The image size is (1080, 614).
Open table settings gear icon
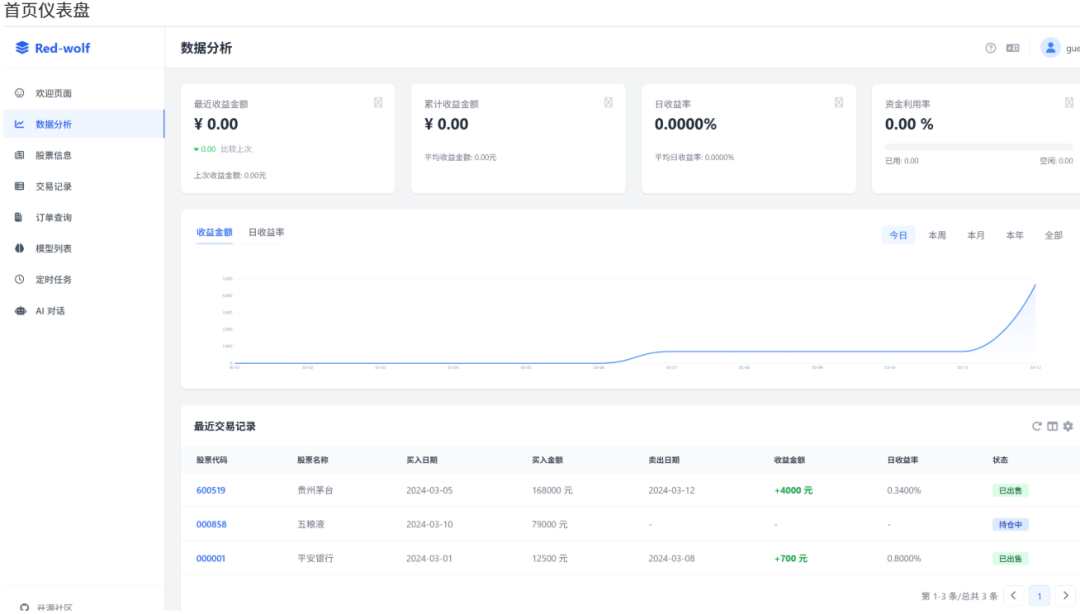pyautogui.click(x=1068, y=427)
